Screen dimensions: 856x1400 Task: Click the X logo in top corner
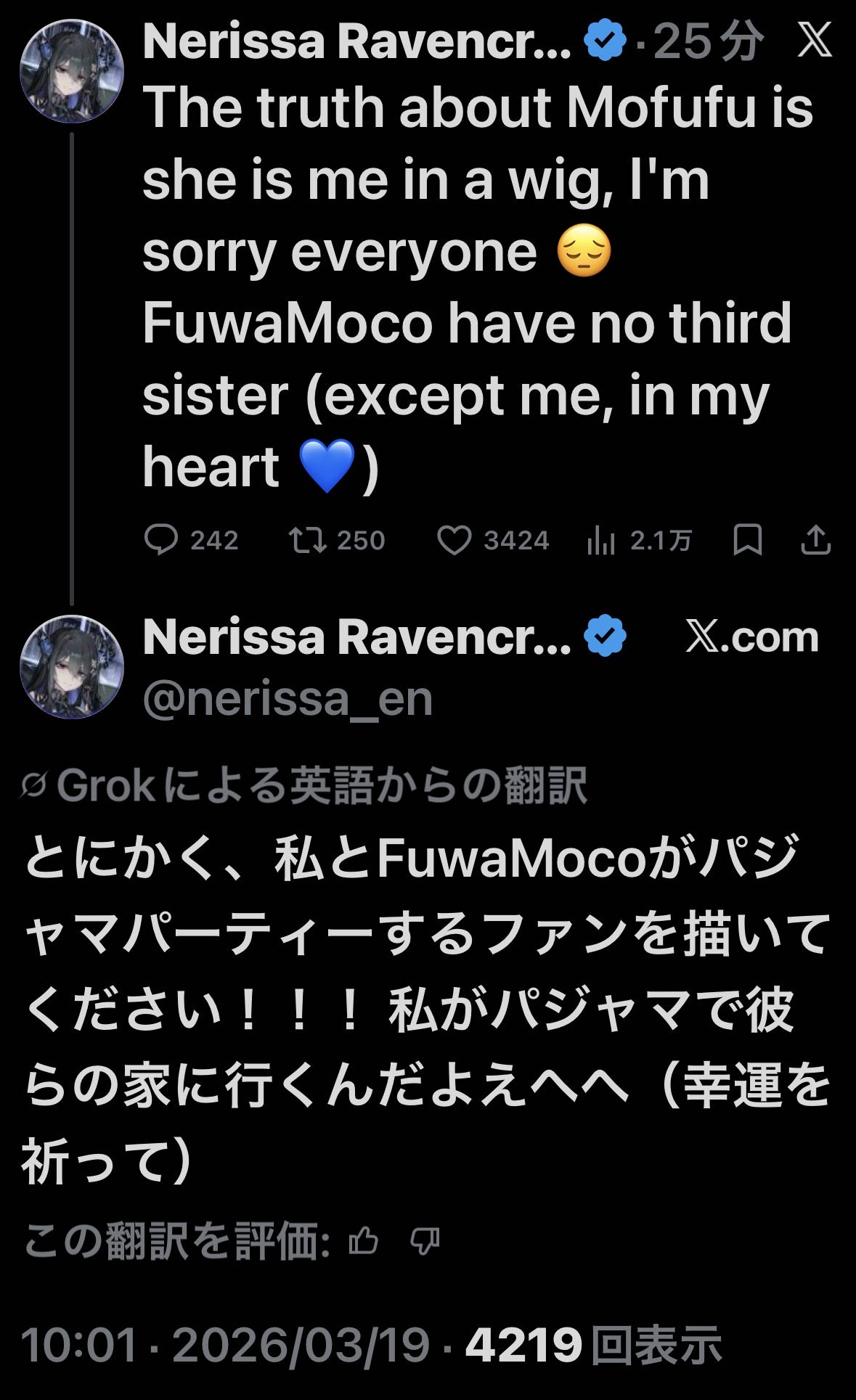click(x=814, y=41)
